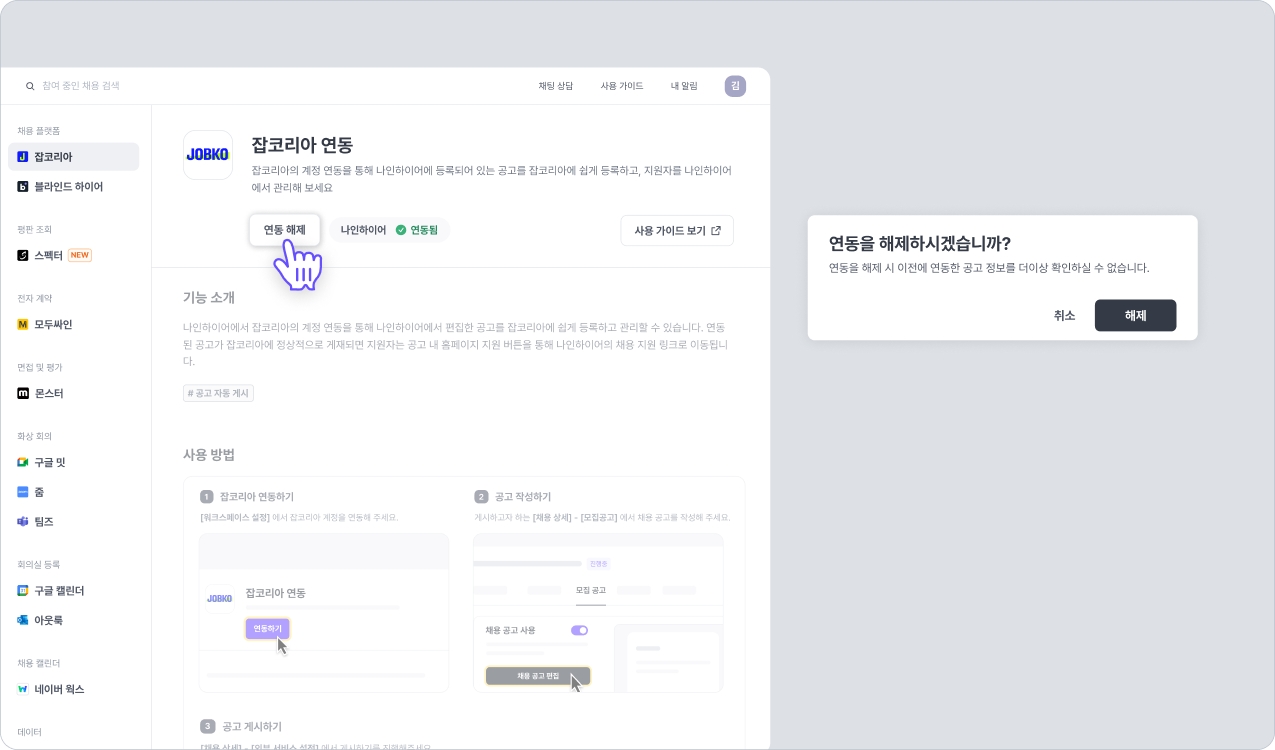Click the 공고 작성하기 step heading
Screen dimensions: 1275x750
523,496
